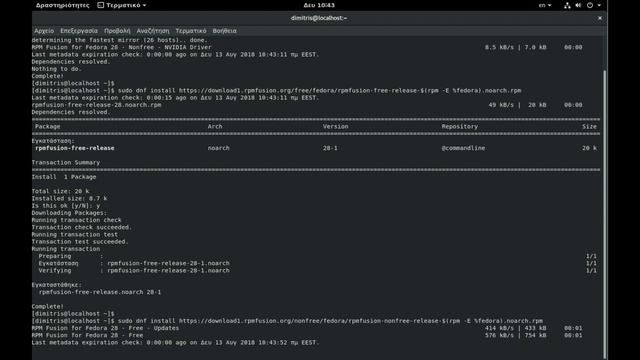Click the Version column header text
Viewport: 640px width, 360px height.
coord(336,127)
